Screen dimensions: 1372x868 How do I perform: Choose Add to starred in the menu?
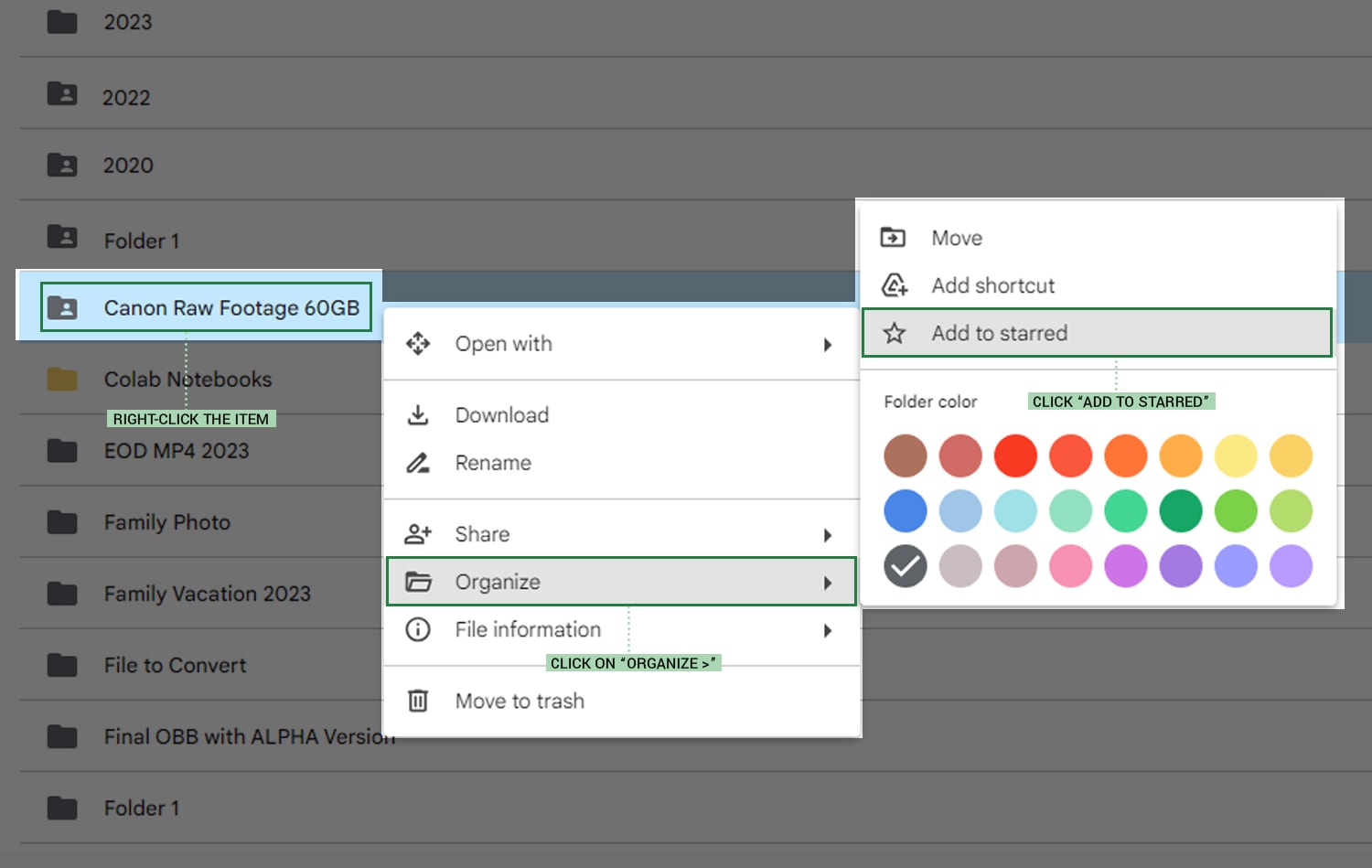pyautogui.click(x=1000, y=333)
